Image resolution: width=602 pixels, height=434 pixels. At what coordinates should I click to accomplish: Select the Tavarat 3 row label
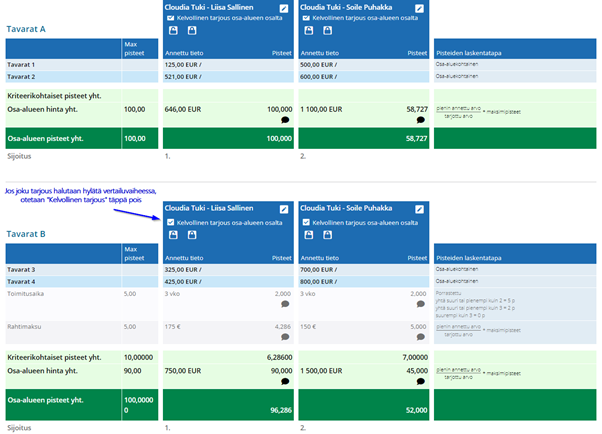(21, 270)
